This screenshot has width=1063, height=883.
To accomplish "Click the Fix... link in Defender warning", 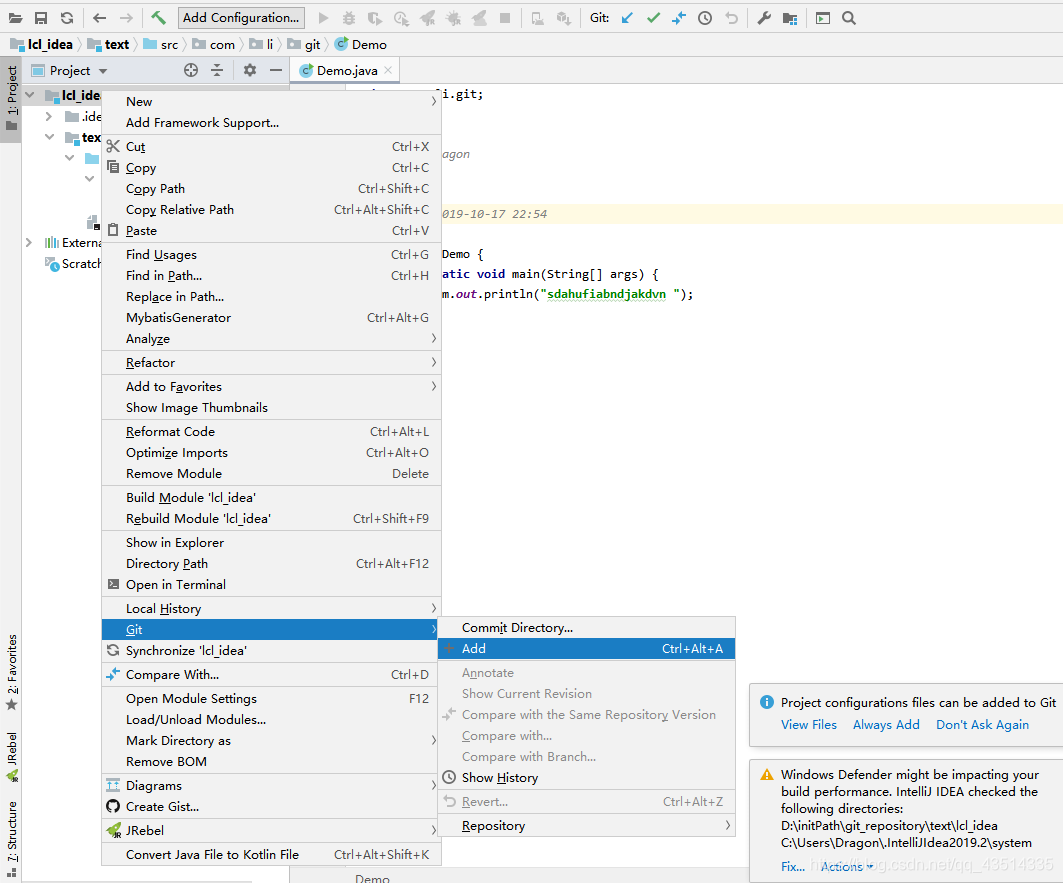I will click(793, 866).
